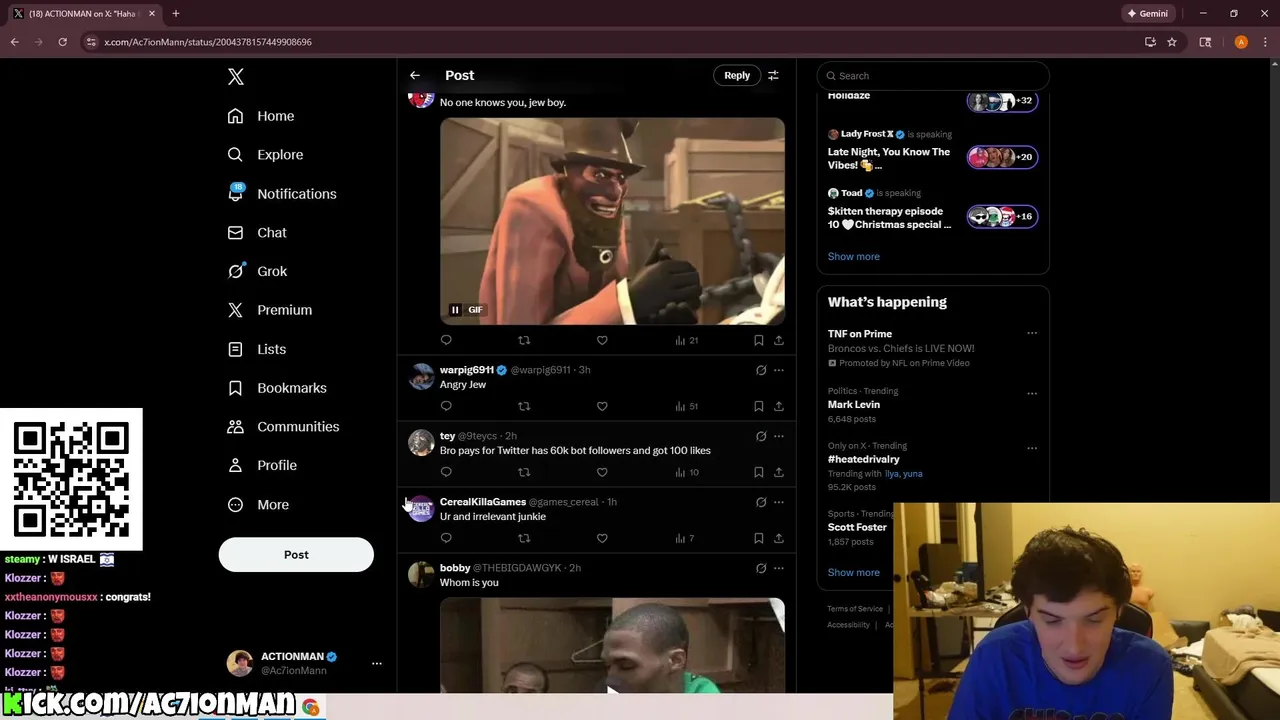1280x720 pixels.
Task: Open reply sort filter options
Action: click(x=773, y=75)
